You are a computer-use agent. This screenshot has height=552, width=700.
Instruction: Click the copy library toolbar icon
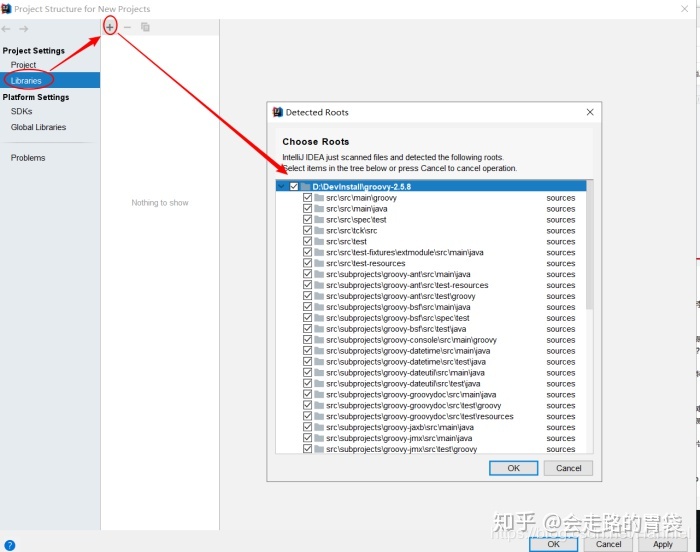click(145, 27)
